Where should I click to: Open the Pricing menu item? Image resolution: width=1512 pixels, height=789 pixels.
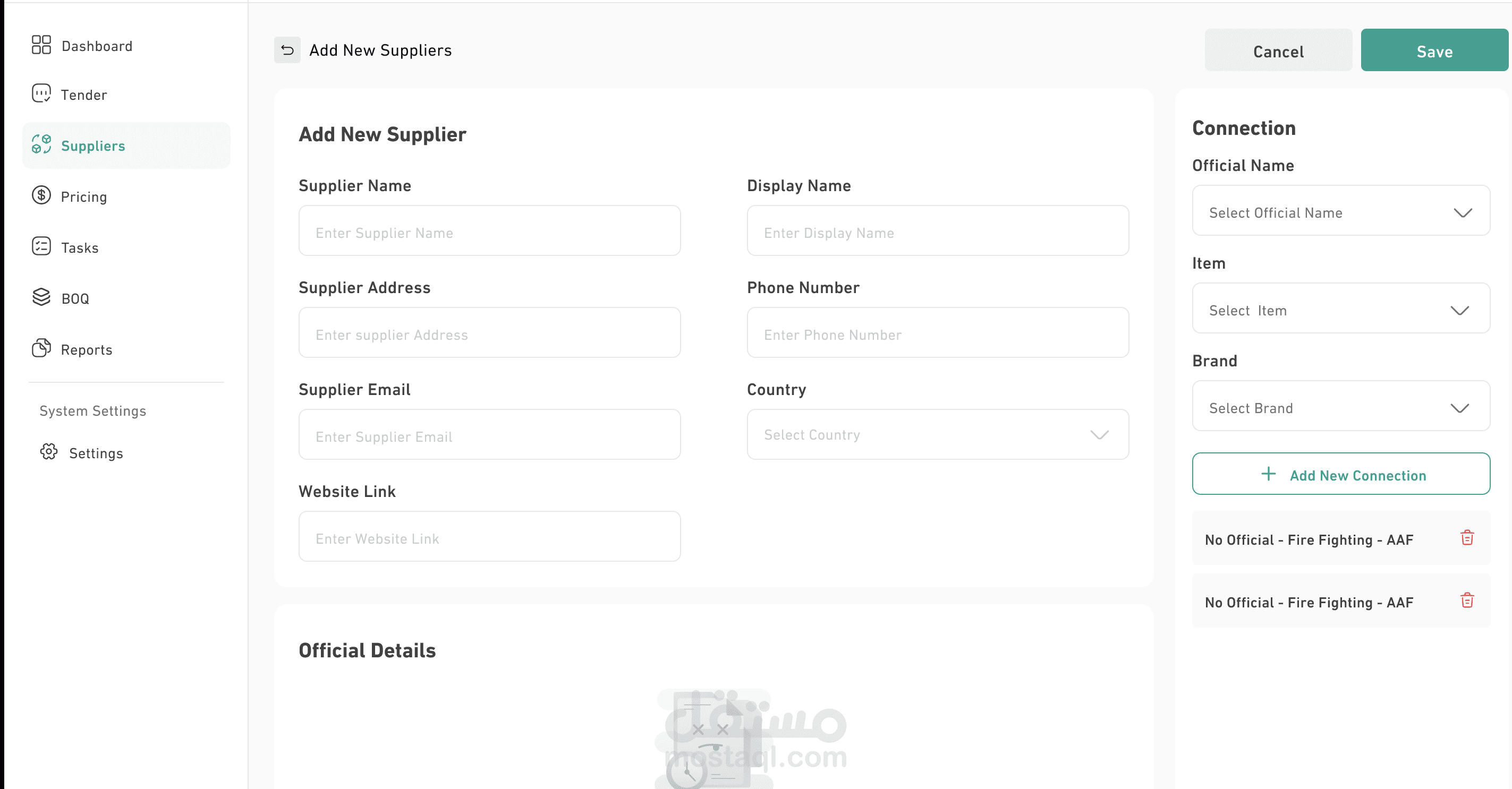point(84,197)
